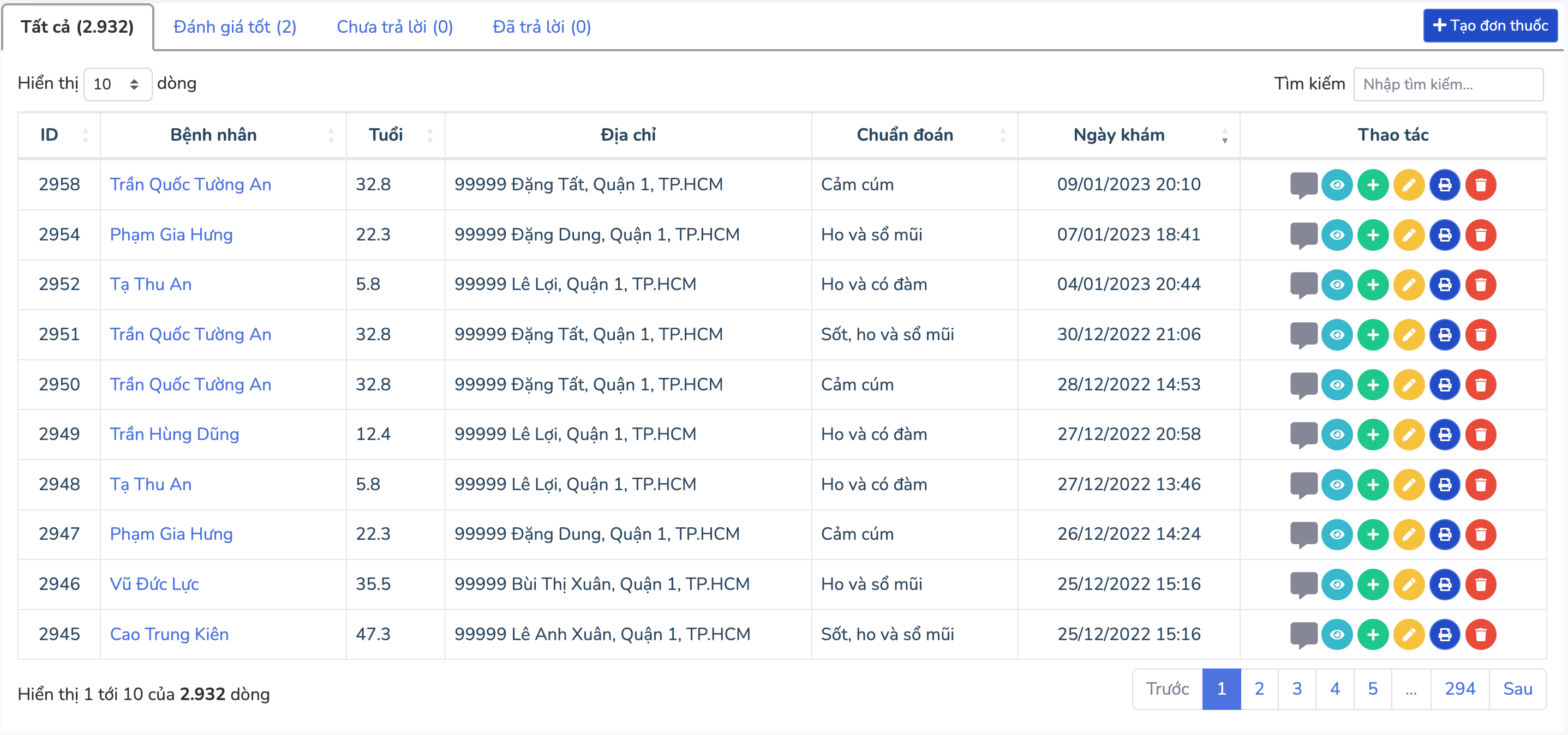Switch to Đánh giá tốt (2) tab
The image size is (1568, 735).
tap(235, 27)
